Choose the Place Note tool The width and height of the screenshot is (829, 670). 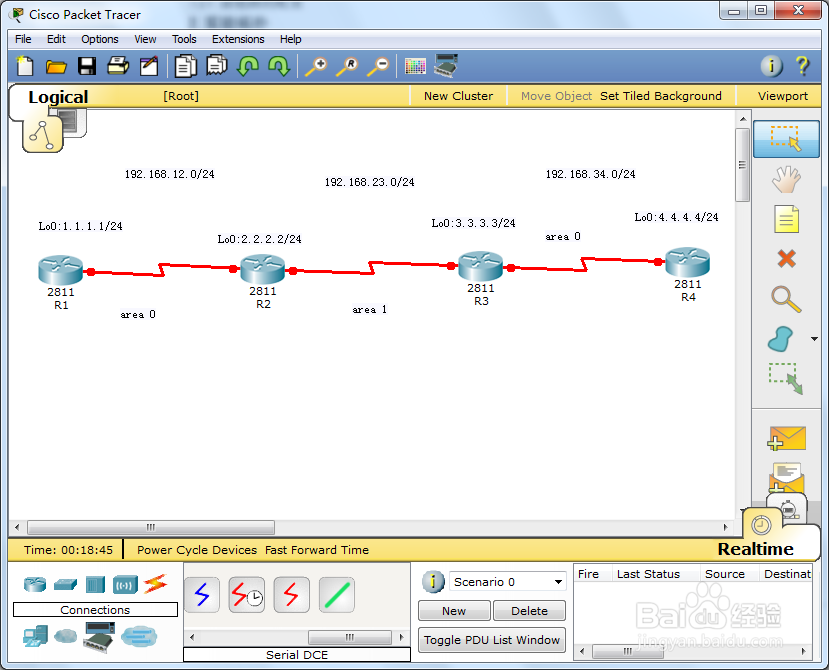click(x=786, y=219)
